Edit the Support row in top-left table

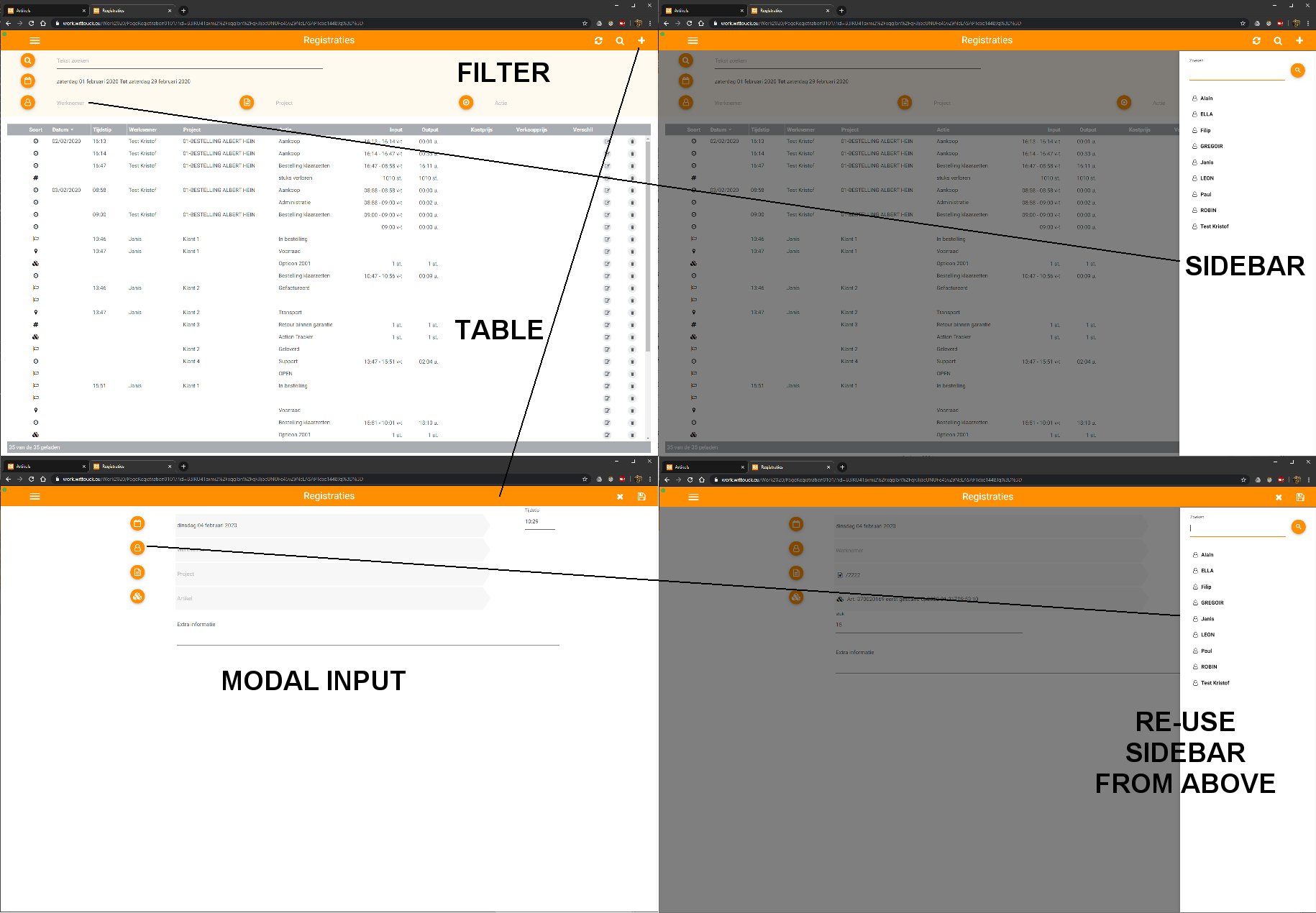point(607,362)
